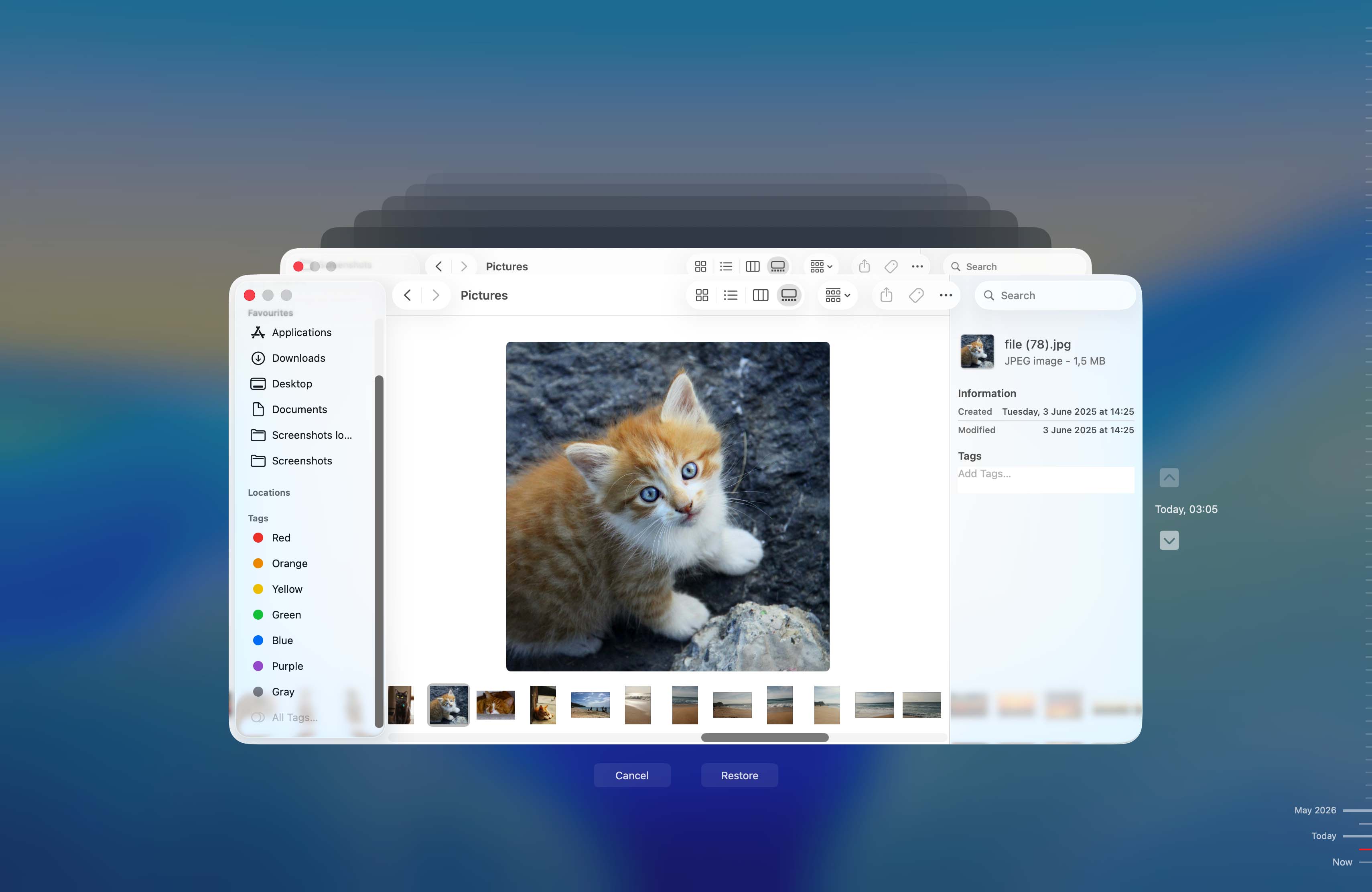Image resolution: width=1372 pixels, height=892 pixels.
Task: Go forward in the rear Pictures window
Action: [463, 266]
